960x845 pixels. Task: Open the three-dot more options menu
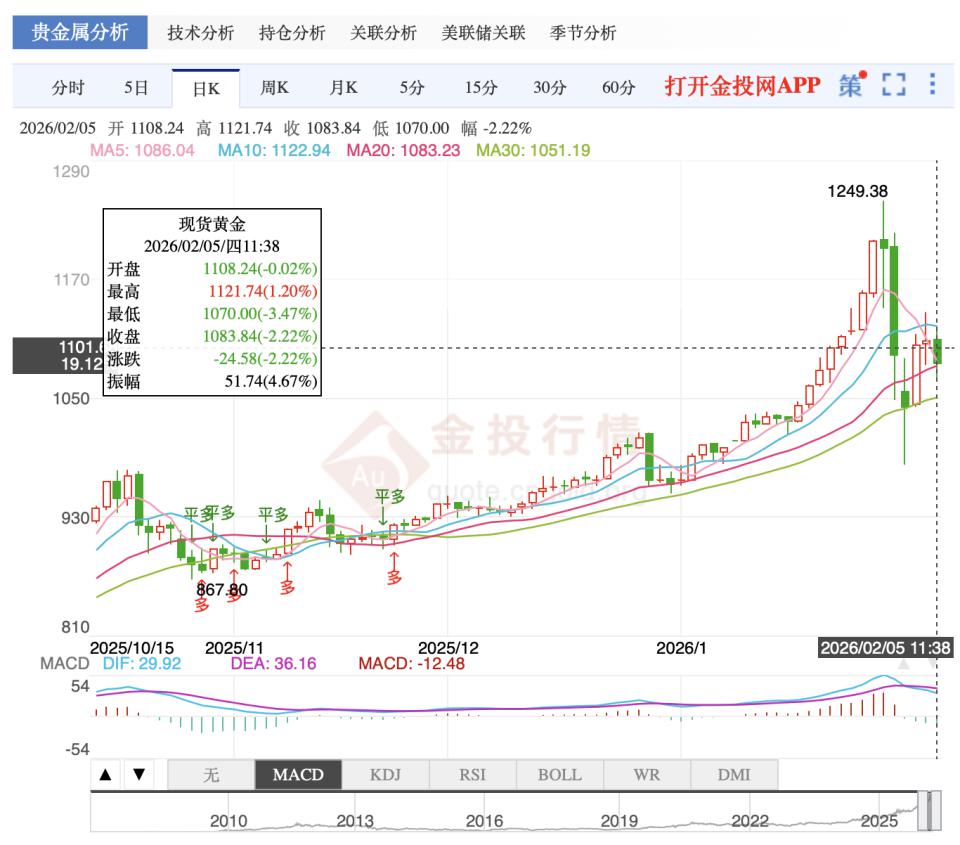click(932, 84)
